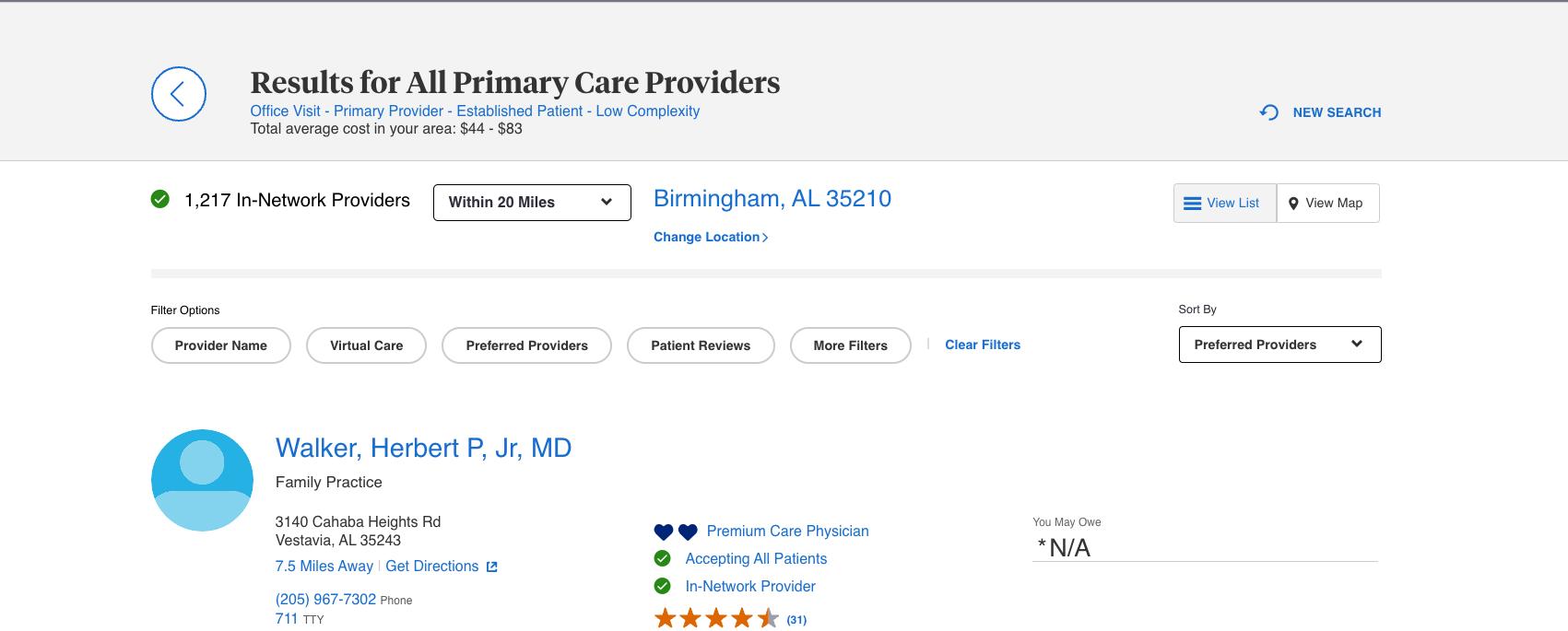
Task: Click the green check beside Accepting All Patients
Action: tap(662, 558)
